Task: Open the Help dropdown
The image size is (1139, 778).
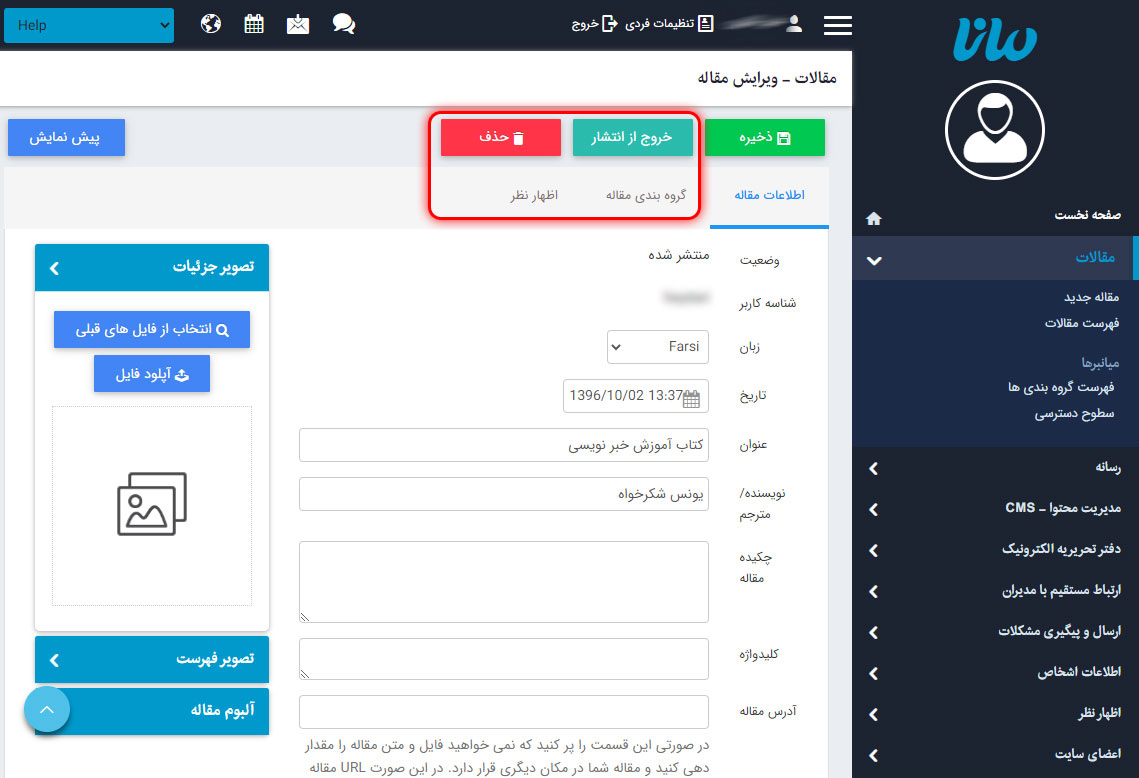Action: coord(88,23)
